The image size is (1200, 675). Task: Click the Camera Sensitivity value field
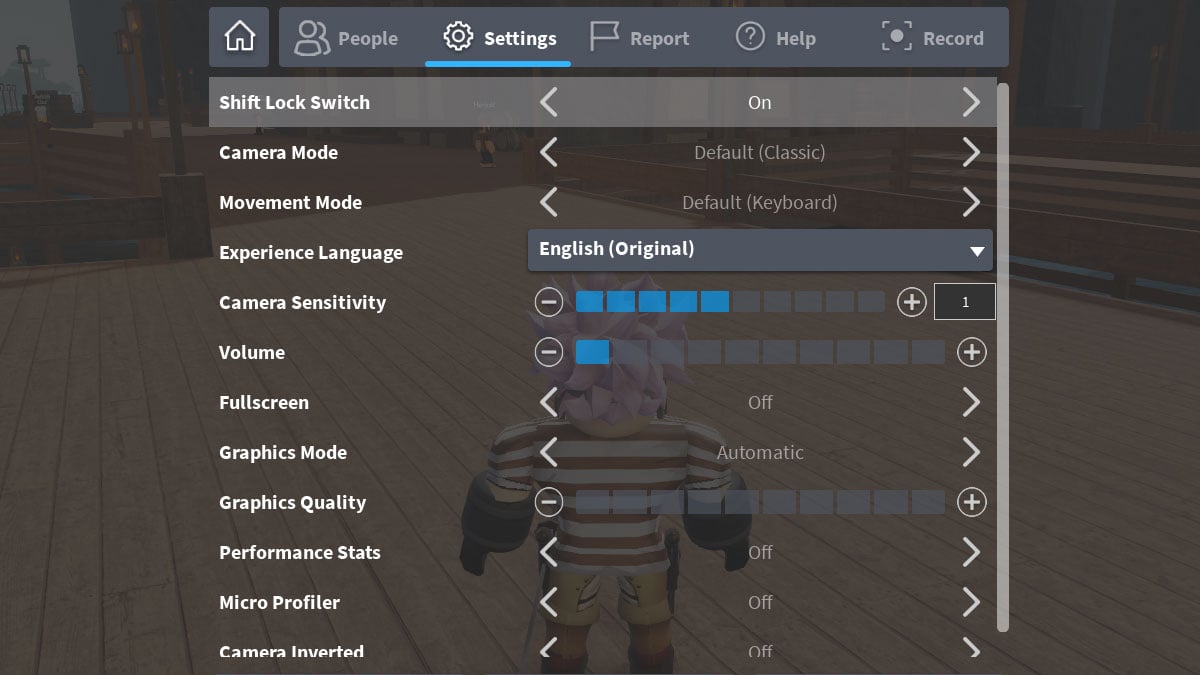click(964, 301)
